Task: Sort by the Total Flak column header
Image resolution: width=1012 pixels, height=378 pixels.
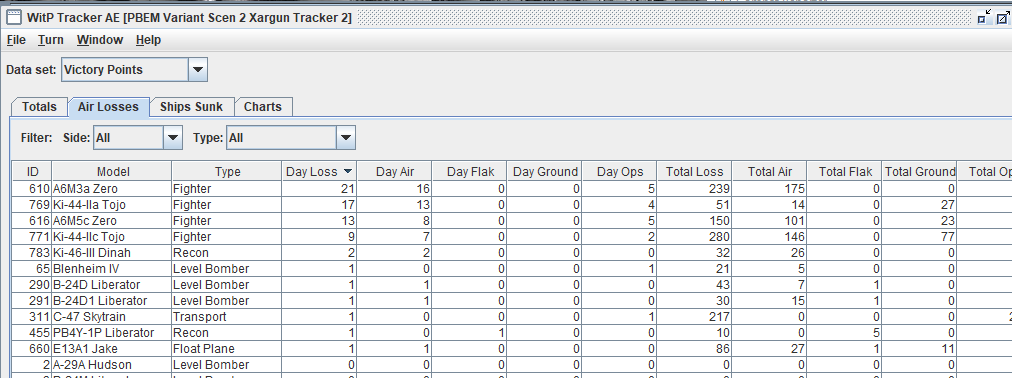Action: click(x=845, y=172)
